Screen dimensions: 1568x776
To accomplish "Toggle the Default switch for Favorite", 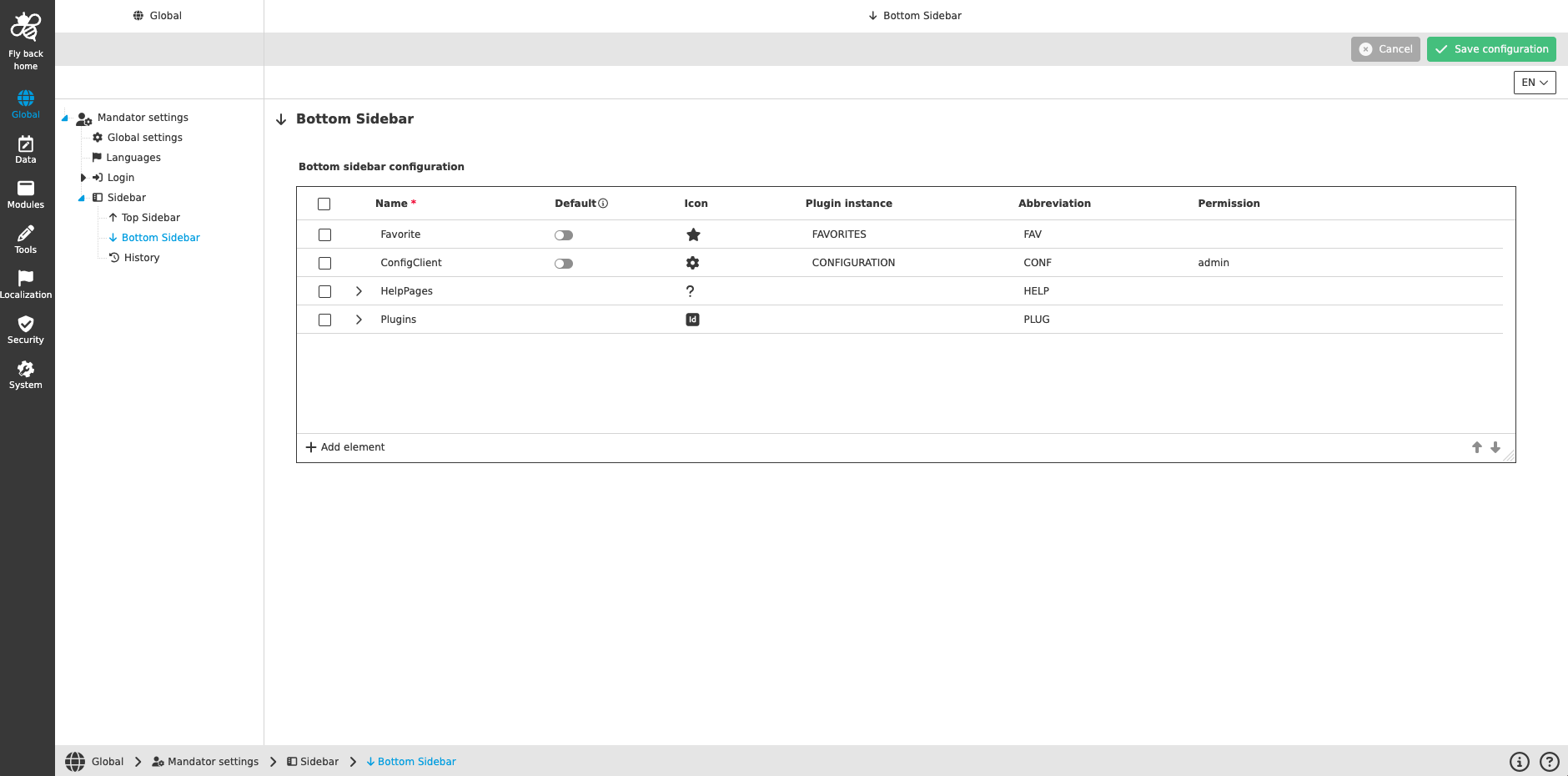I will pos(564,235).
